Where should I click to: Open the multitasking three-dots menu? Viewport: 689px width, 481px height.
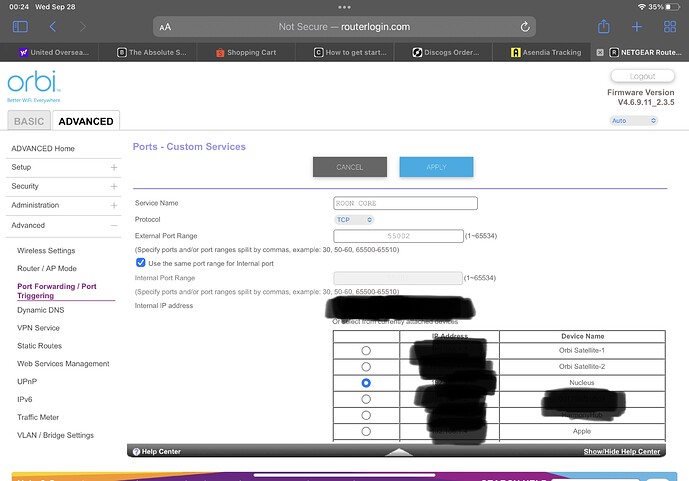point(344,7)
